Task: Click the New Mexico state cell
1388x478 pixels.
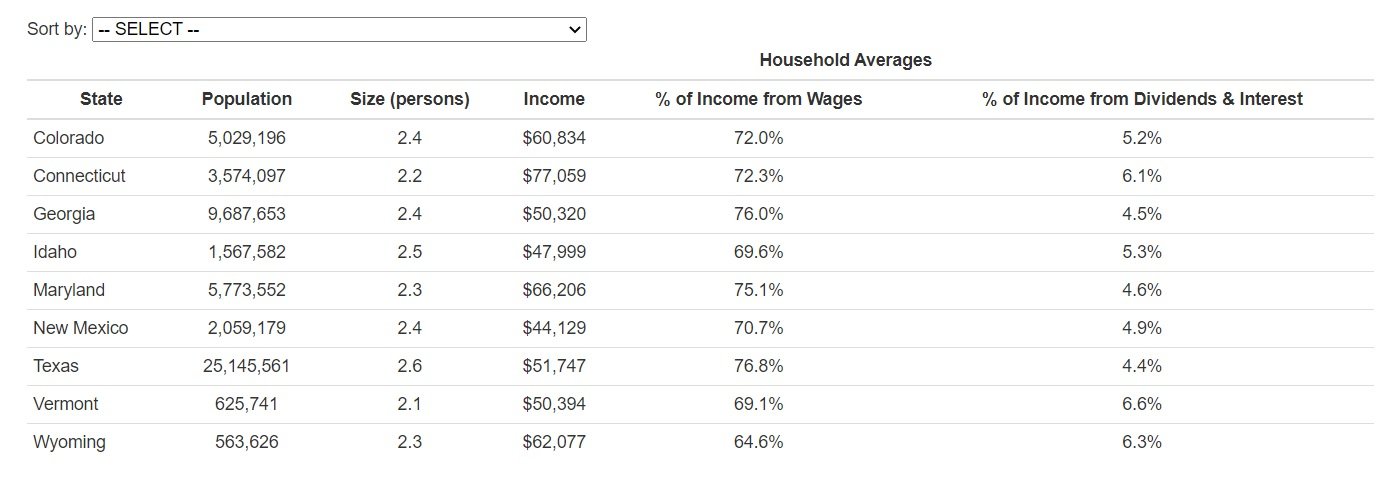Action: (80, 328)
